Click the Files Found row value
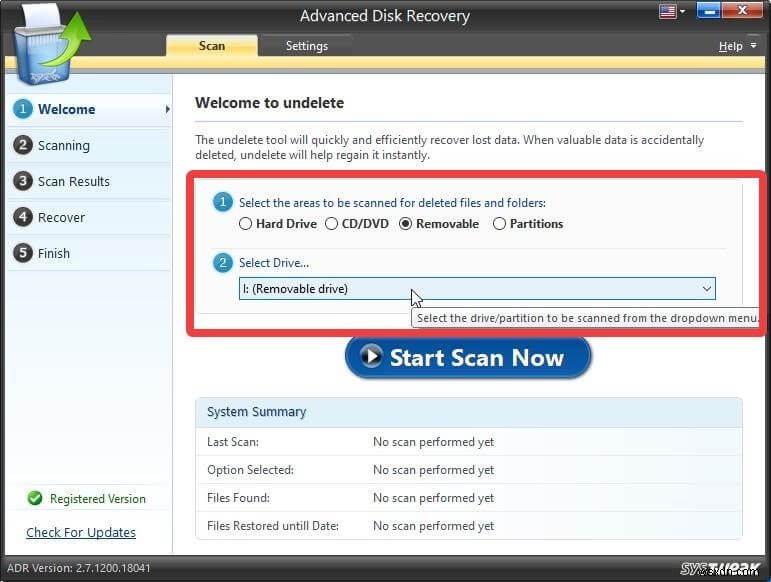 coord(433,498)
